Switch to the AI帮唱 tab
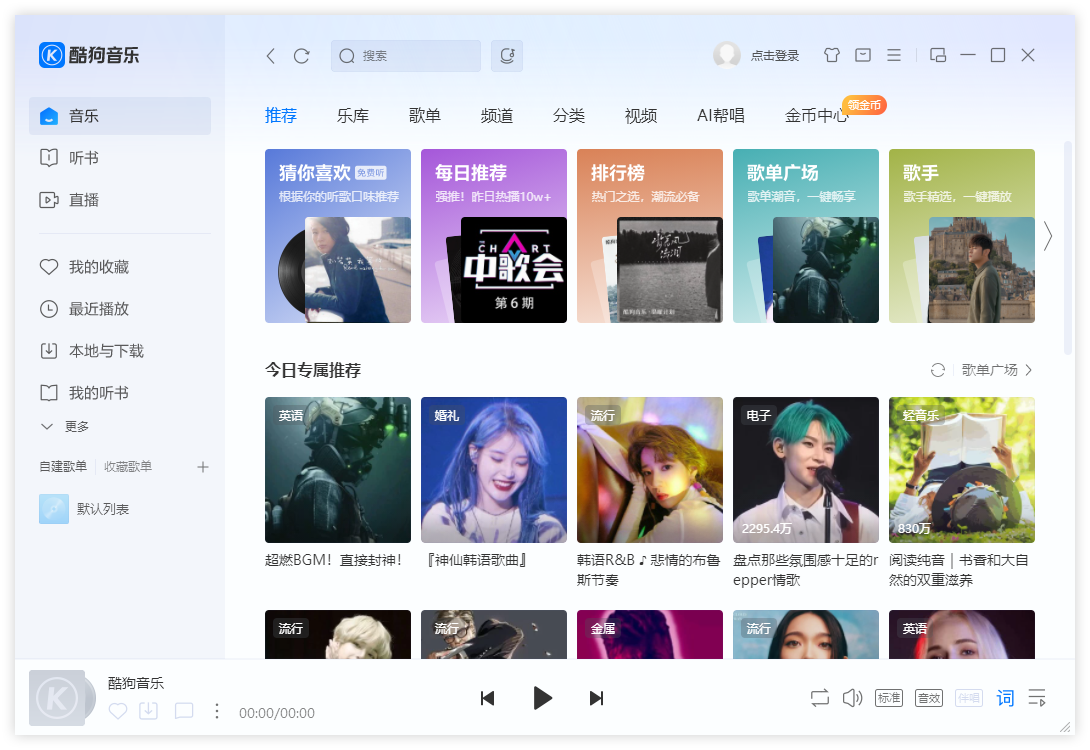Screen dimensions: 1090x750 click(x=721, y=115)
